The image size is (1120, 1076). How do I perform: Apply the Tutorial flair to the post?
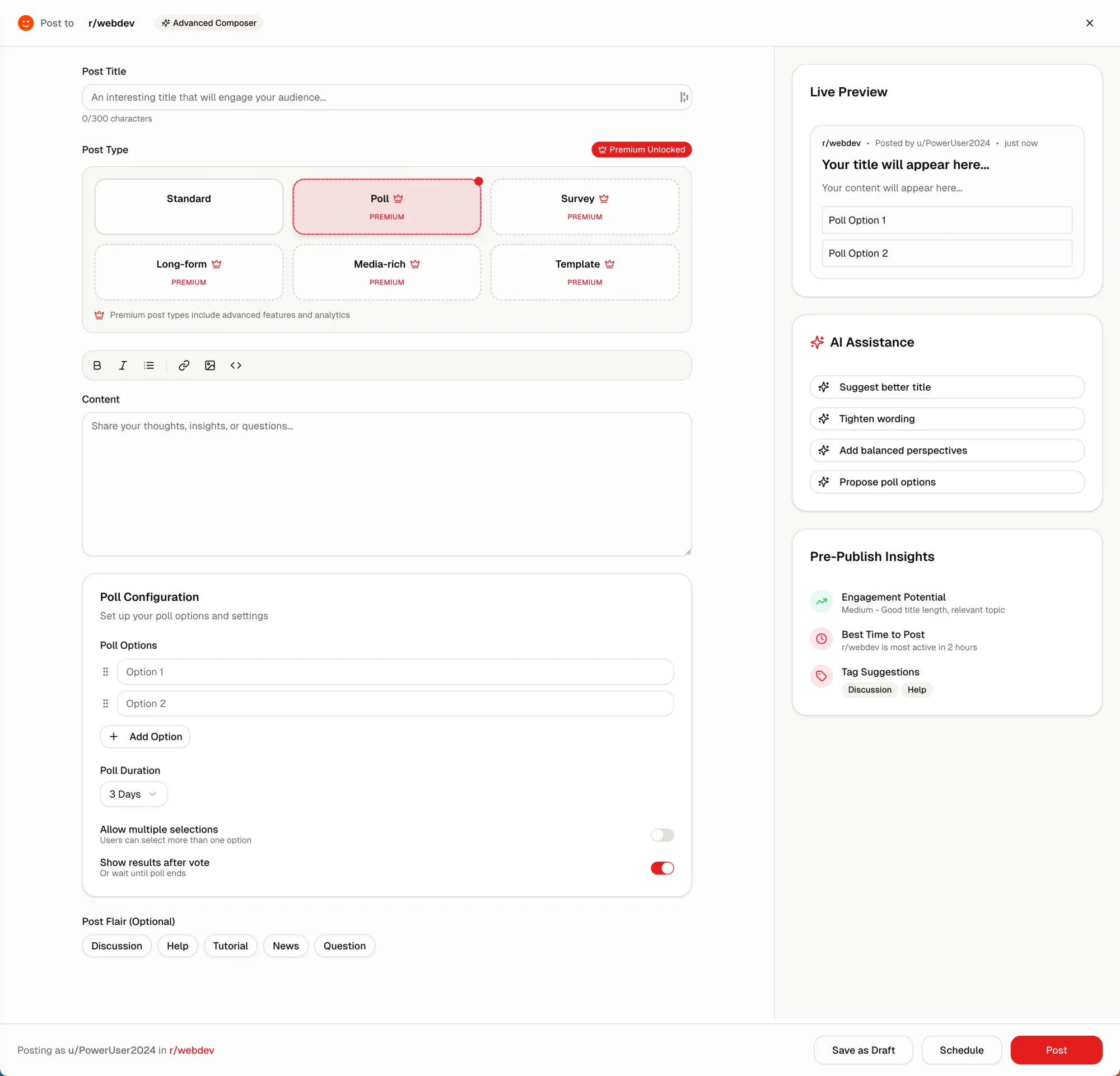pyautogui.click(x=230, y=946)
